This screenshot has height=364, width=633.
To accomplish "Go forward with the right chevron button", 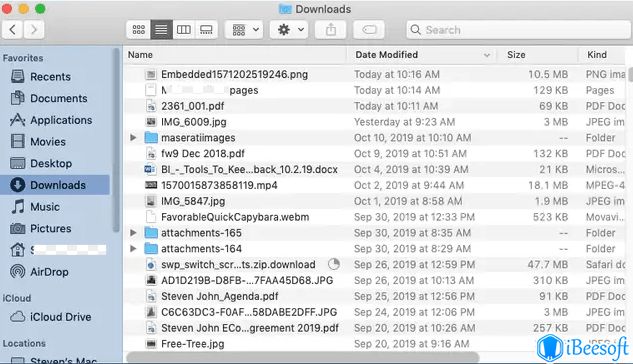I will (34, 29).
